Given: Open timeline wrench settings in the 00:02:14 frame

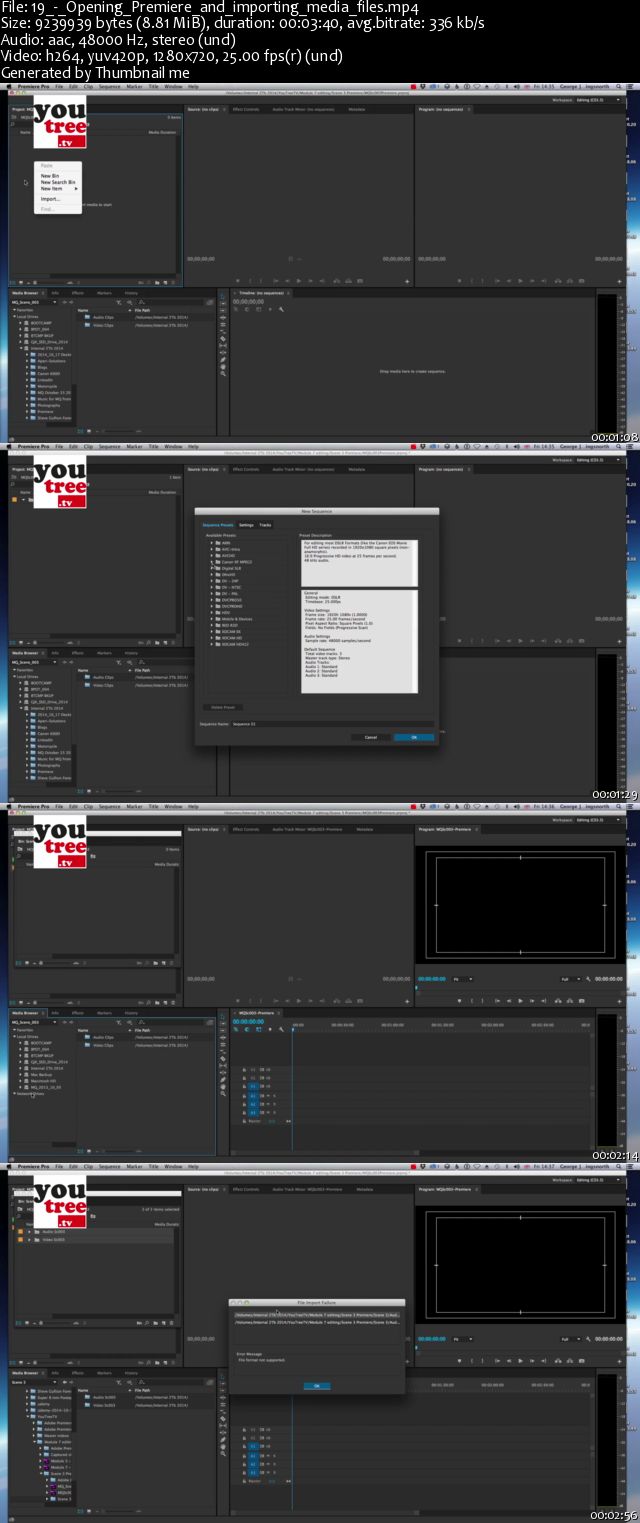Looking at the screenshot, I should point(281,1029).
